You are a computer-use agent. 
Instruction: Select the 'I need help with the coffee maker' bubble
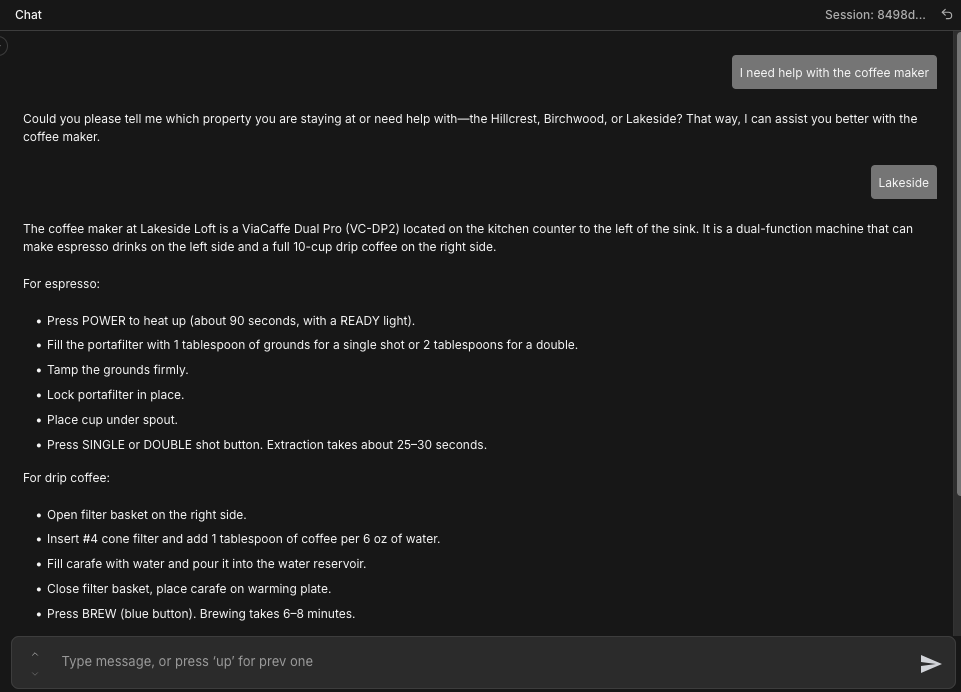834,73
